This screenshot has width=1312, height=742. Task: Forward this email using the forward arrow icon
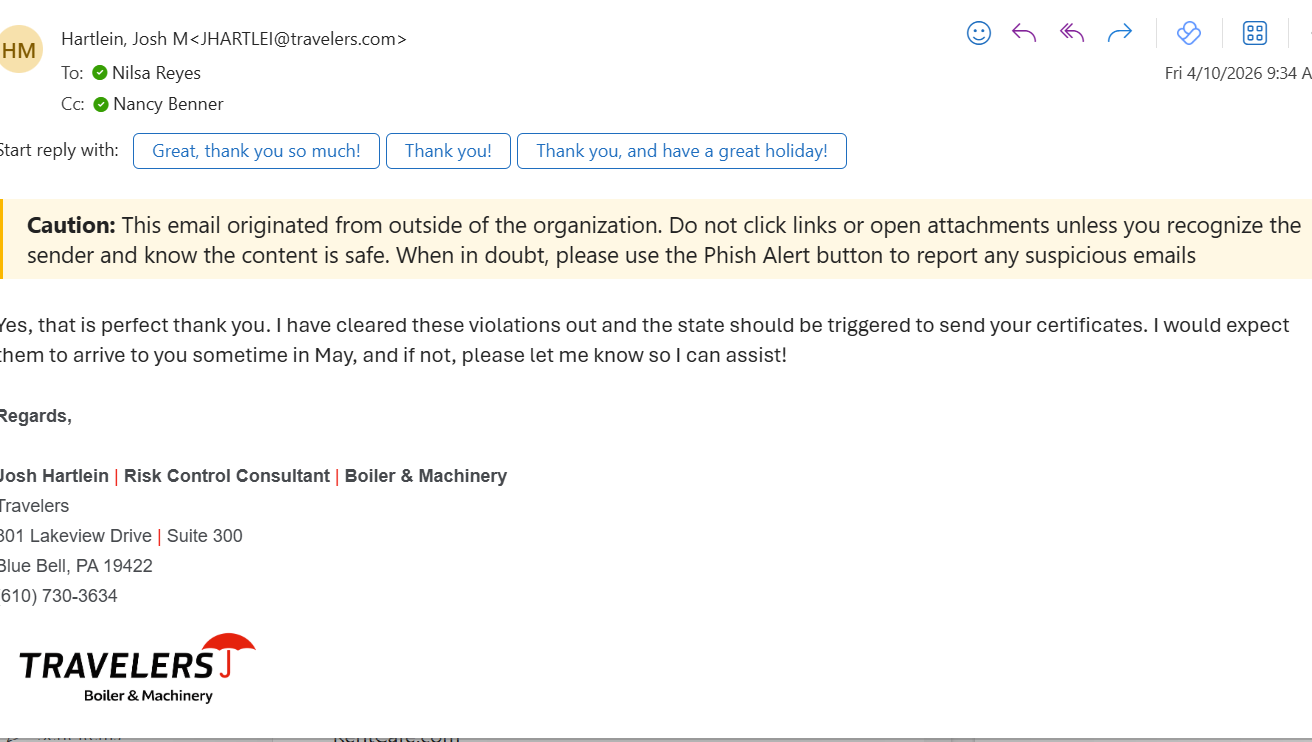coord(1120,33)
